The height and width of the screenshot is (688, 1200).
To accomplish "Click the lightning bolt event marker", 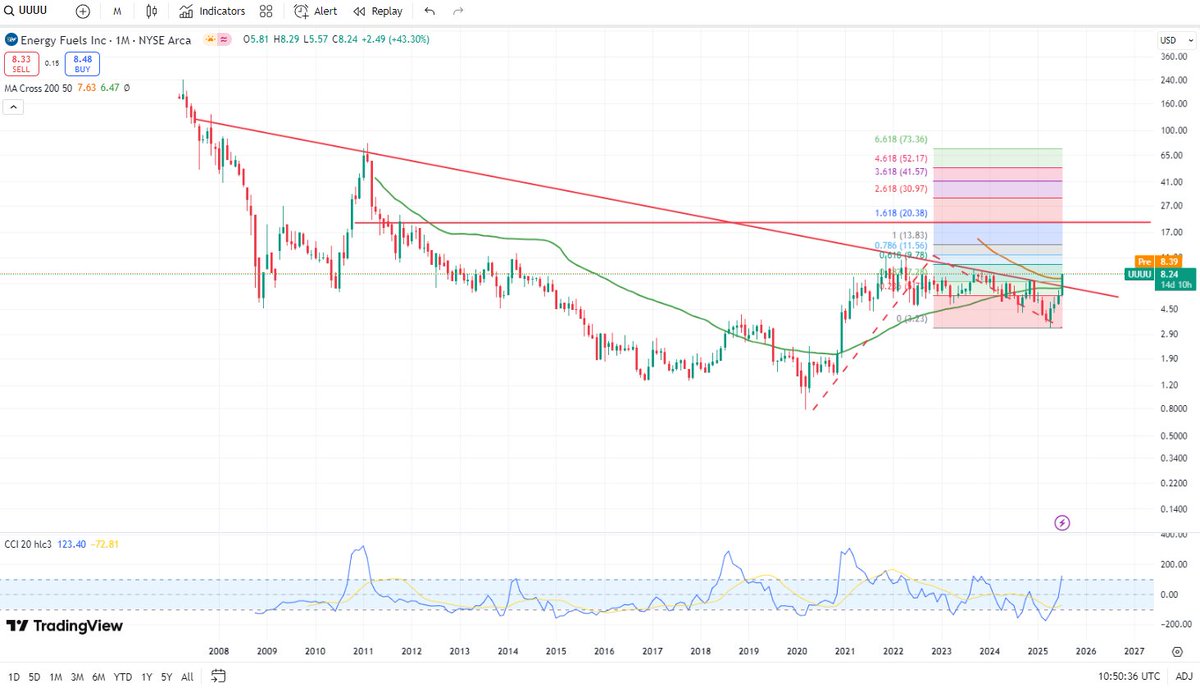I will pyautogui.click(x=1062, y=522).
